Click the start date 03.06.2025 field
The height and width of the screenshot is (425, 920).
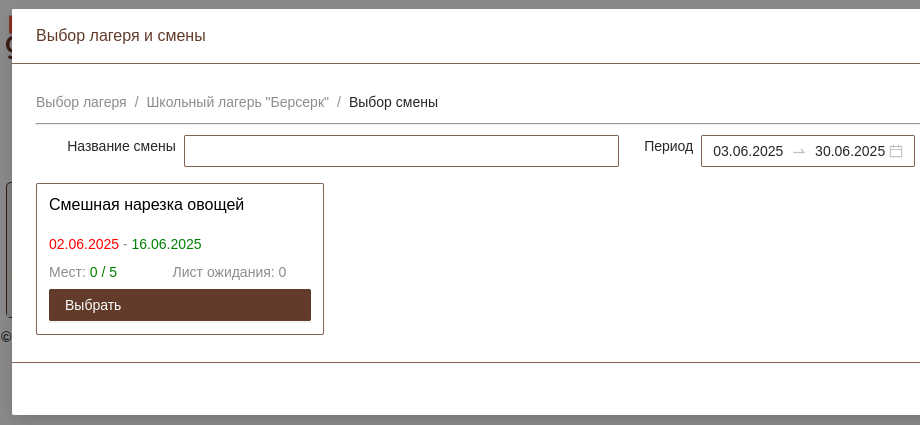point(748,151)
